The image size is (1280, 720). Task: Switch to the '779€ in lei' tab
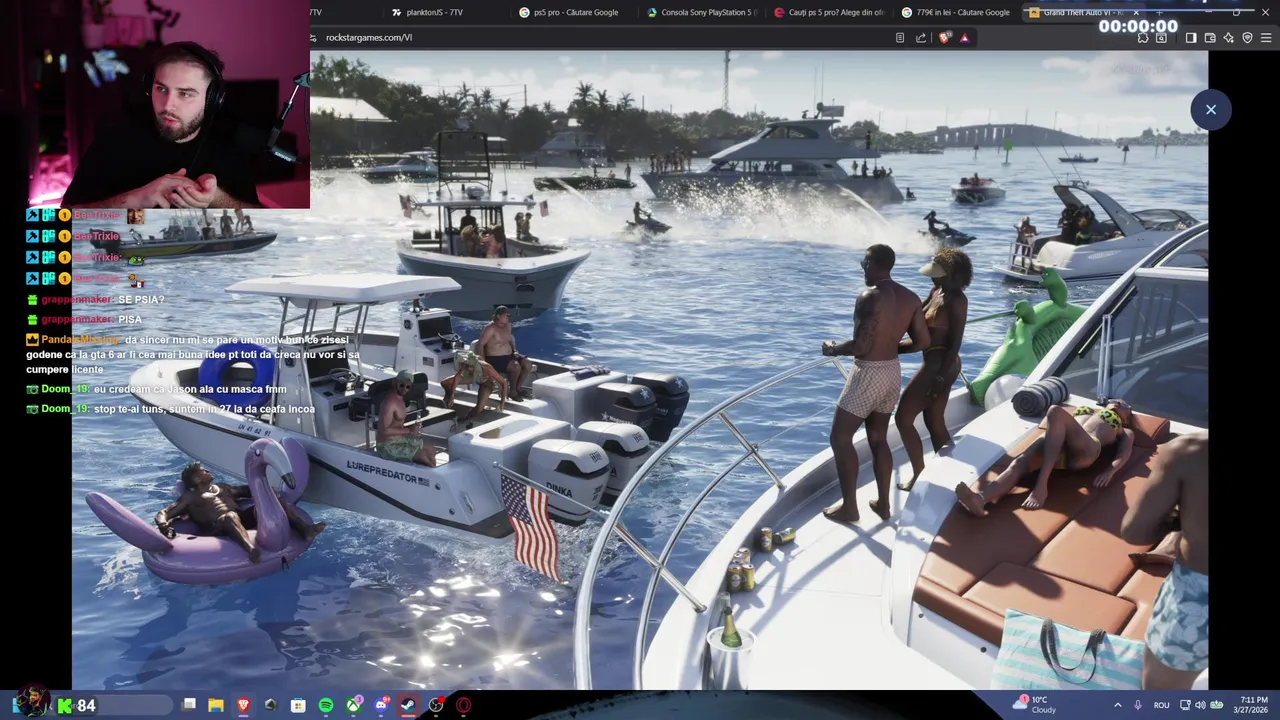(958, 12)
